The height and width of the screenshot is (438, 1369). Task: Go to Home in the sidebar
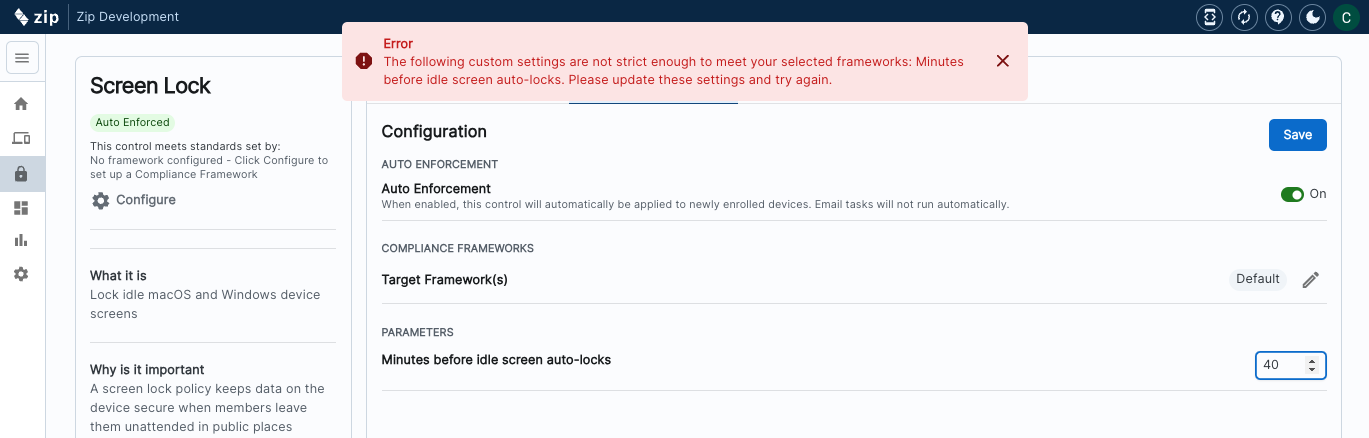pos(21,104)
